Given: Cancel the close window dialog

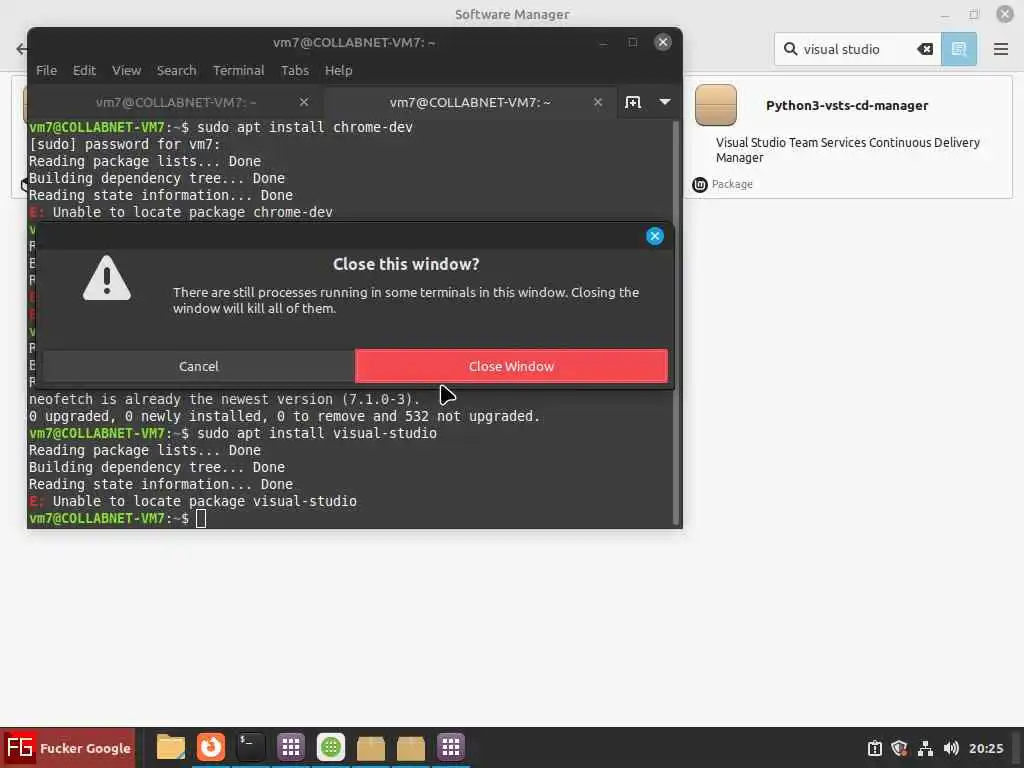Looking at the screenshot, I should tap(199, 366).
